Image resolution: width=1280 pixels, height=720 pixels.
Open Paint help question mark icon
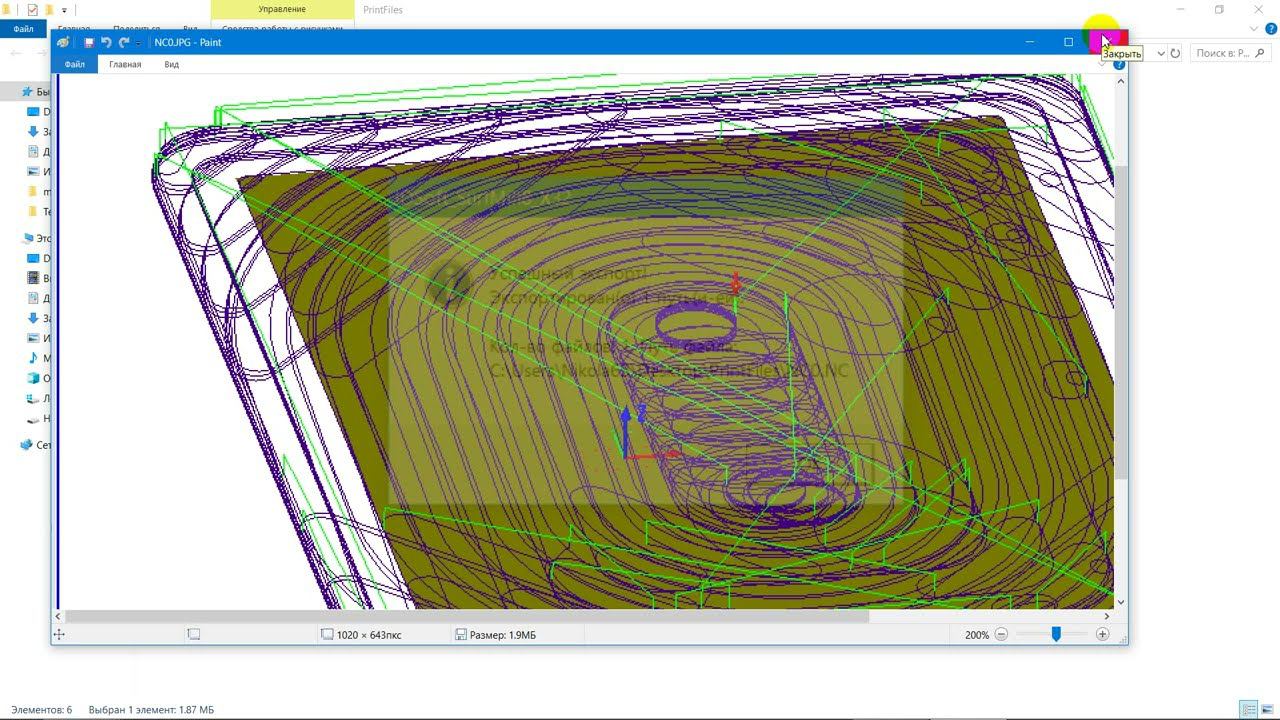1119,65
